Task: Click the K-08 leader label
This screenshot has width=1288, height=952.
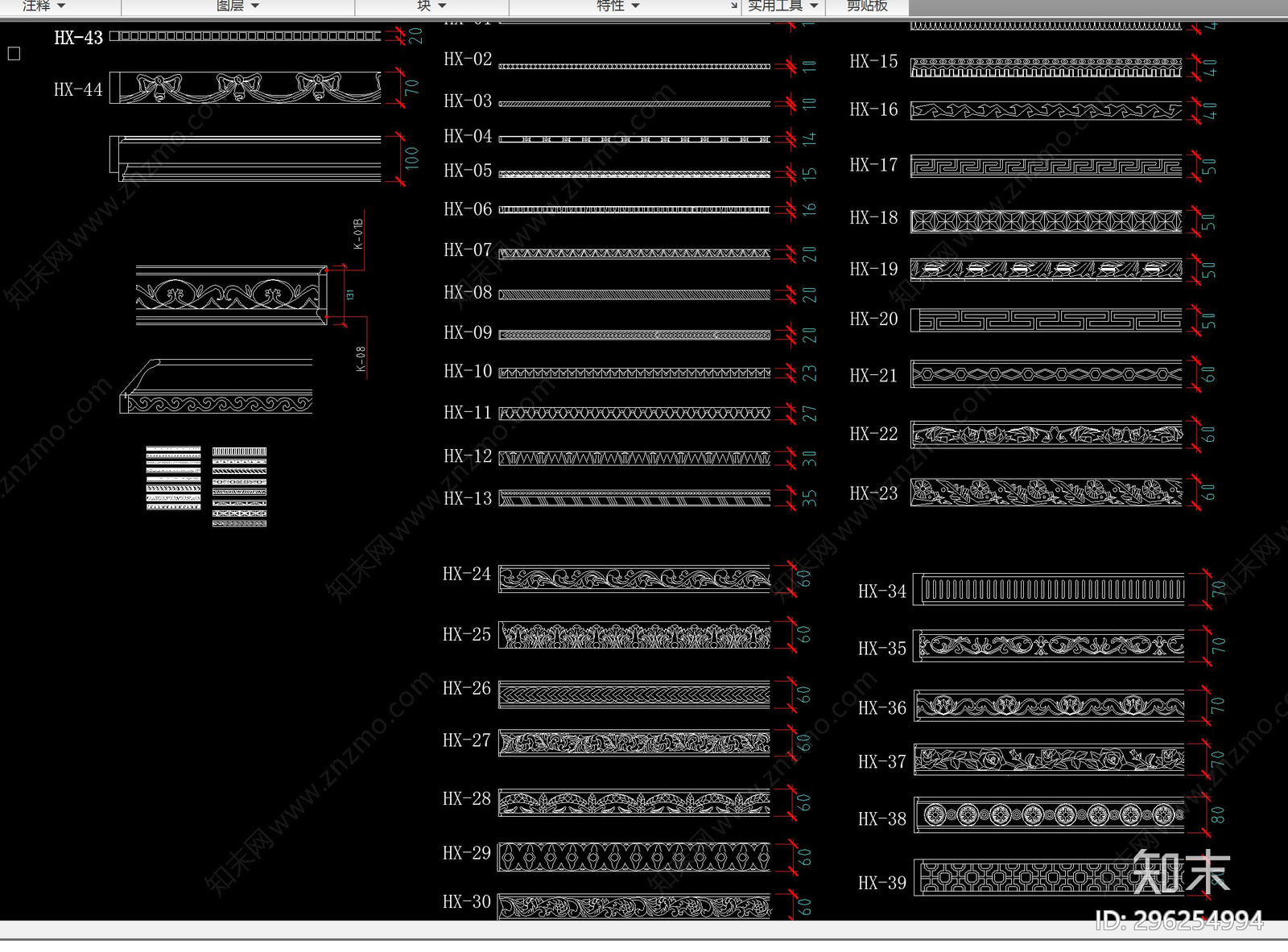Action: point(361,359)
